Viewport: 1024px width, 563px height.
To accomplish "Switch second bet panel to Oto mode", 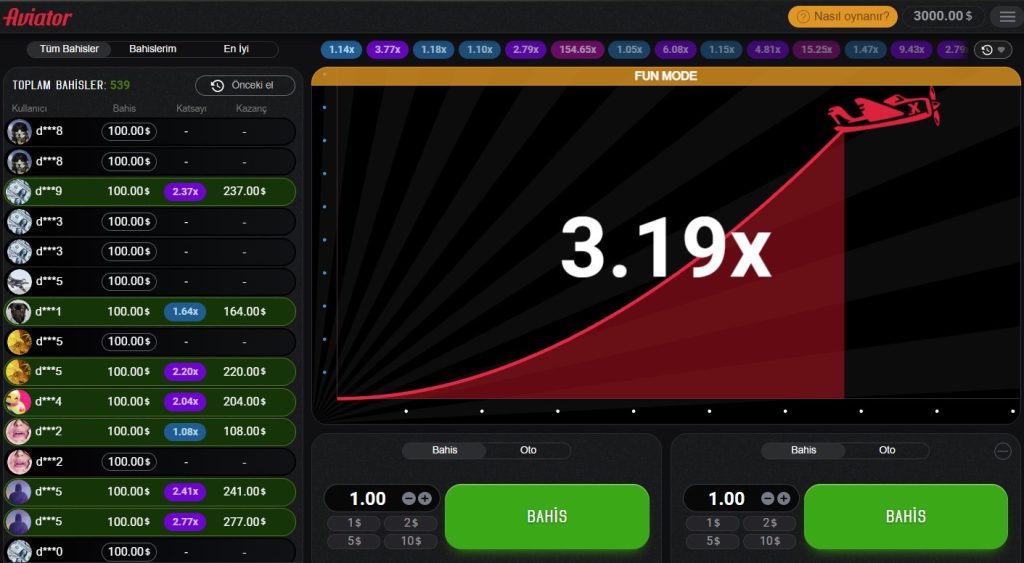I will [x=887, y=450].
